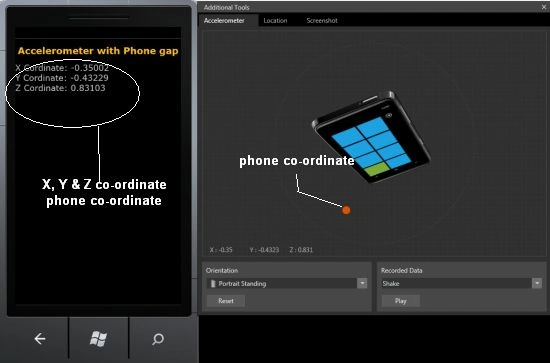Click the Y : -0.4323 readout
The image size is (550, 363).
(x=264, y=250)
